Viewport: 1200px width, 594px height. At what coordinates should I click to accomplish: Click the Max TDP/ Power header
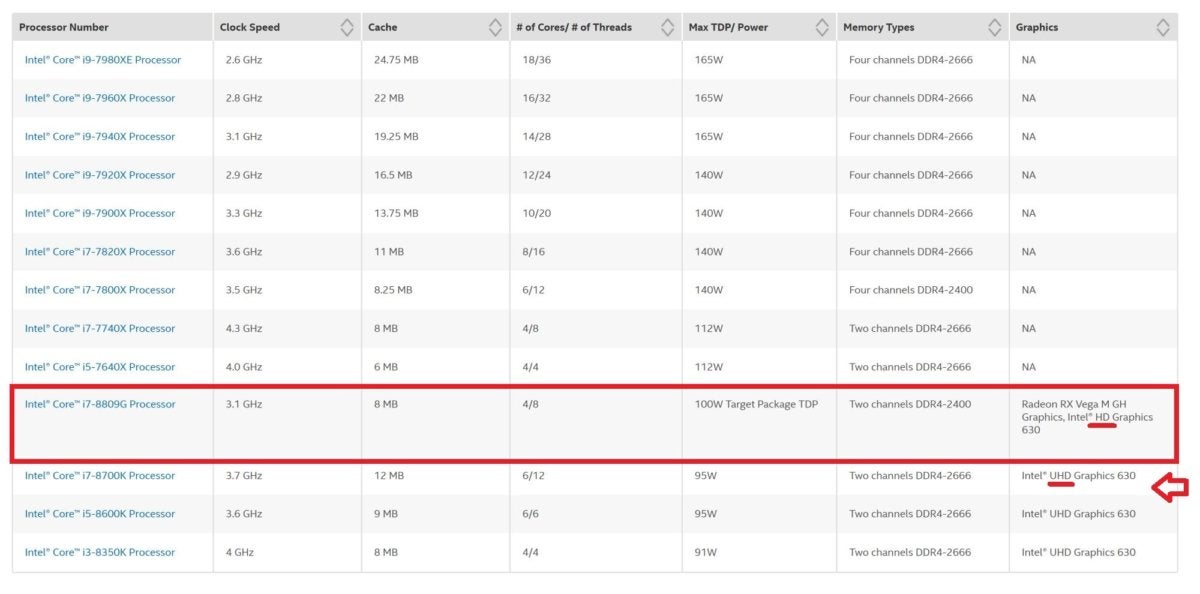(x=728, y=27)
